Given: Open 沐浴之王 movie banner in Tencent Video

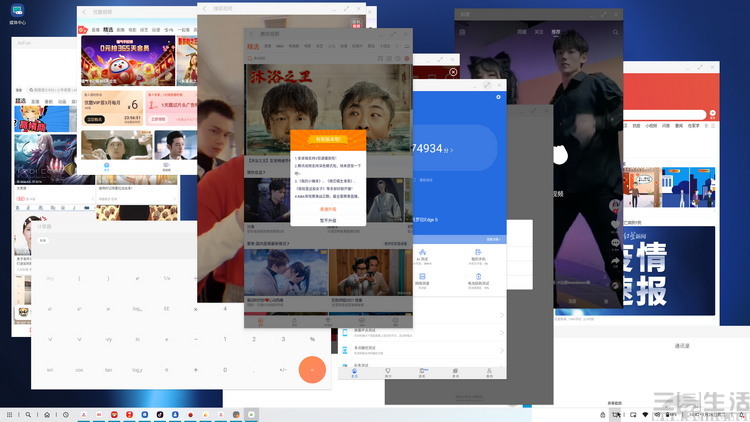Looking at the screenshot, I should coord(328,109).
